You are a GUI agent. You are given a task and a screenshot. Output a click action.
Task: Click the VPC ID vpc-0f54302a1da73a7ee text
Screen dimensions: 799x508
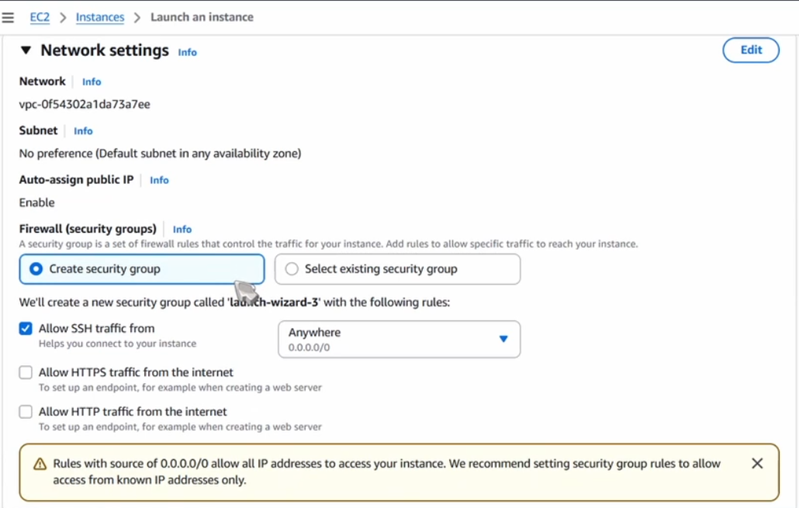85,104
